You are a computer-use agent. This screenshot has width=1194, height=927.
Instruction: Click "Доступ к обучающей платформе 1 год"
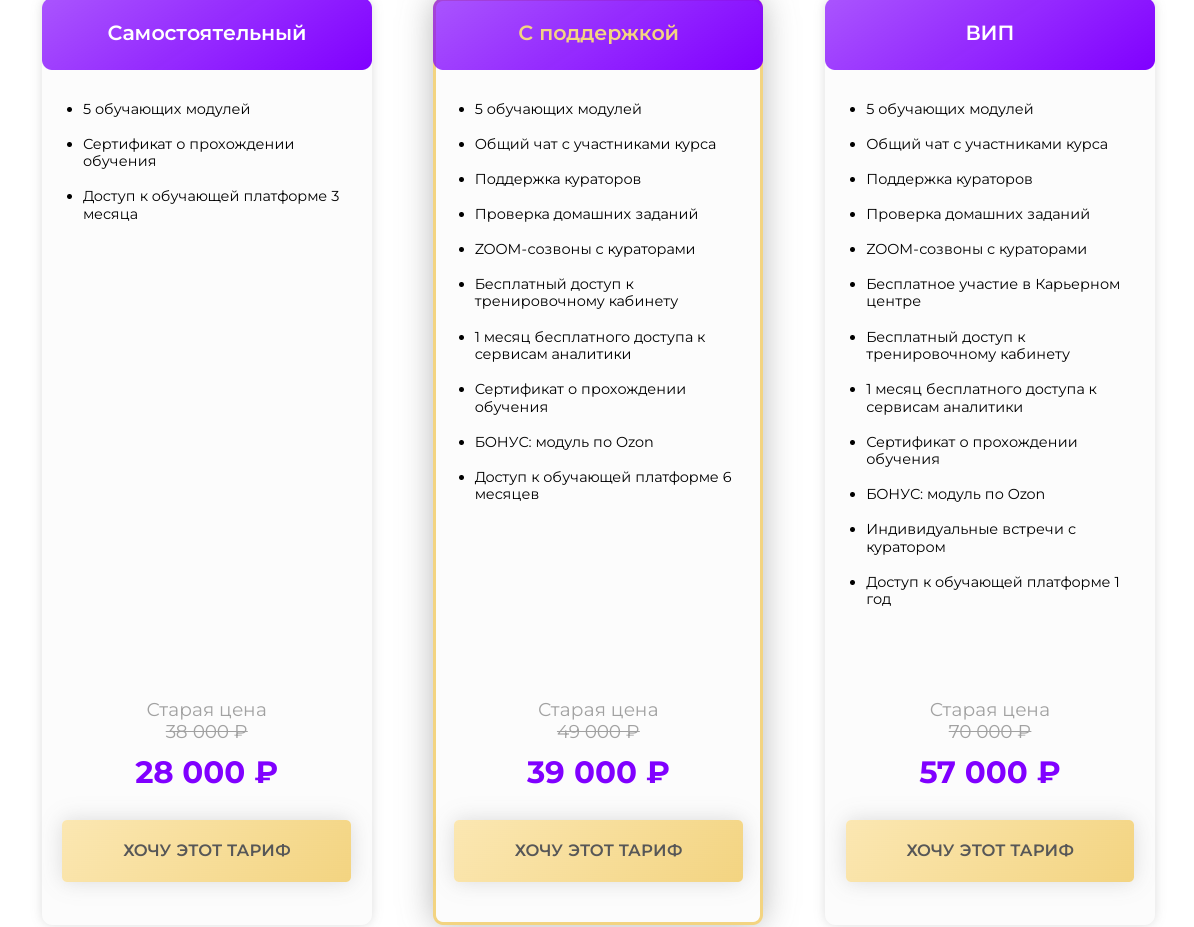993,591
